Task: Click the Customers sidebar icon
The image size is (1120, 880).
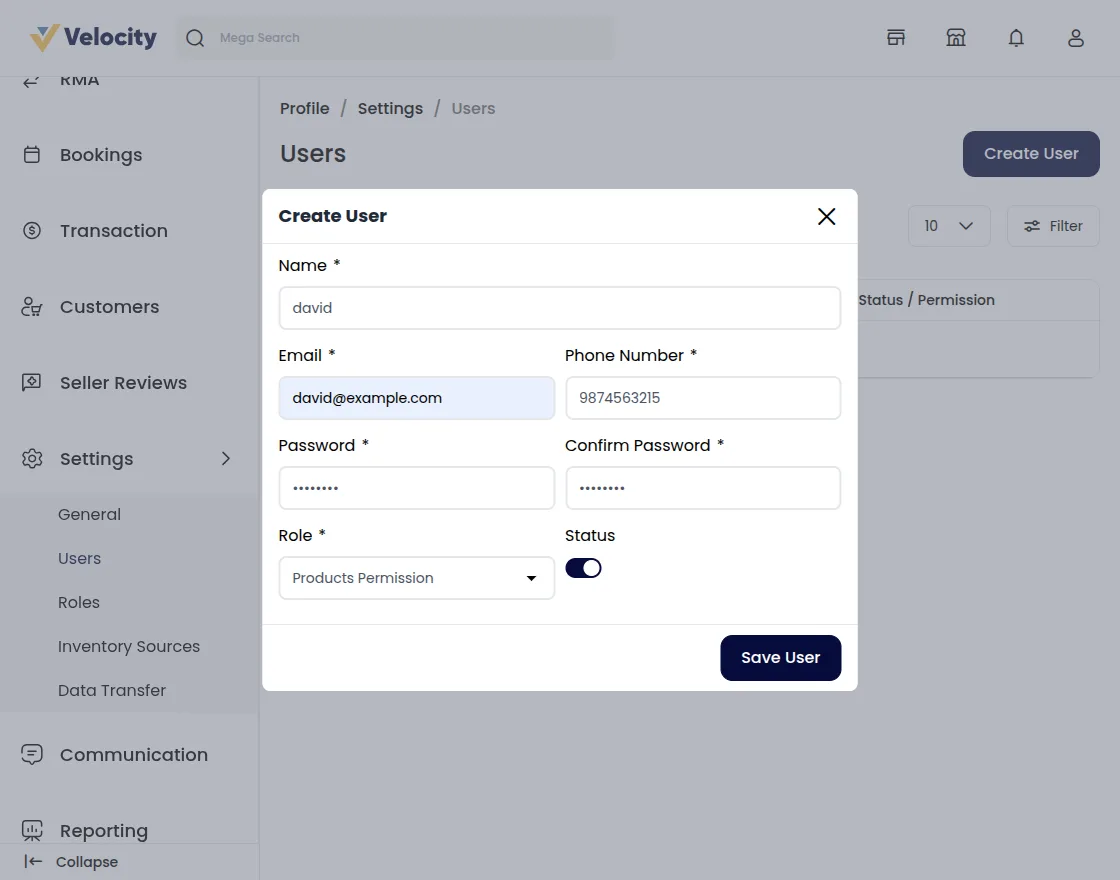Action: coord(31,307)
